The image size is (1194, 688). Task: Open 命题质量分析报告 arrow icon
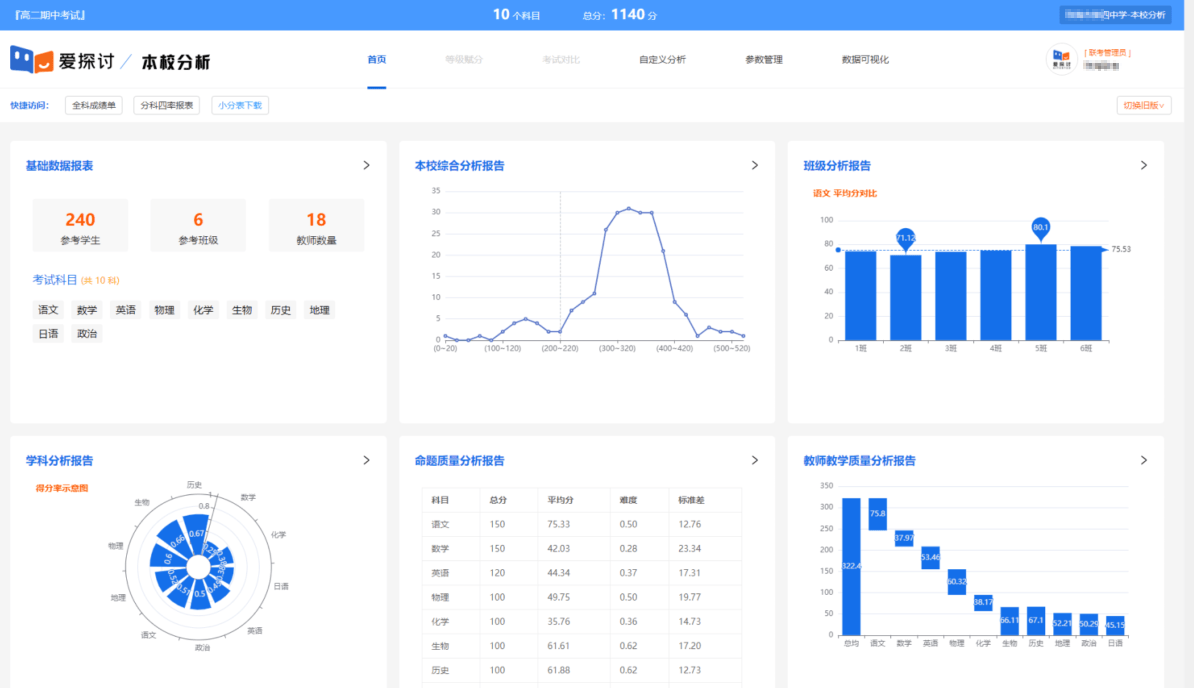pyautogui.click(x=755, y=460)
